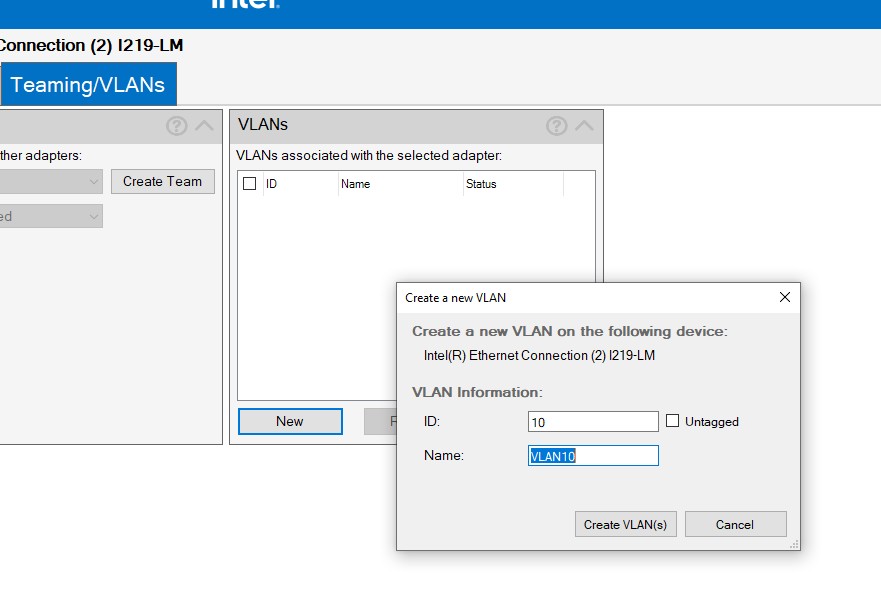Screen dimensions: 881x597
Task: Open help for the teaming panel
Action: (176, 126)
